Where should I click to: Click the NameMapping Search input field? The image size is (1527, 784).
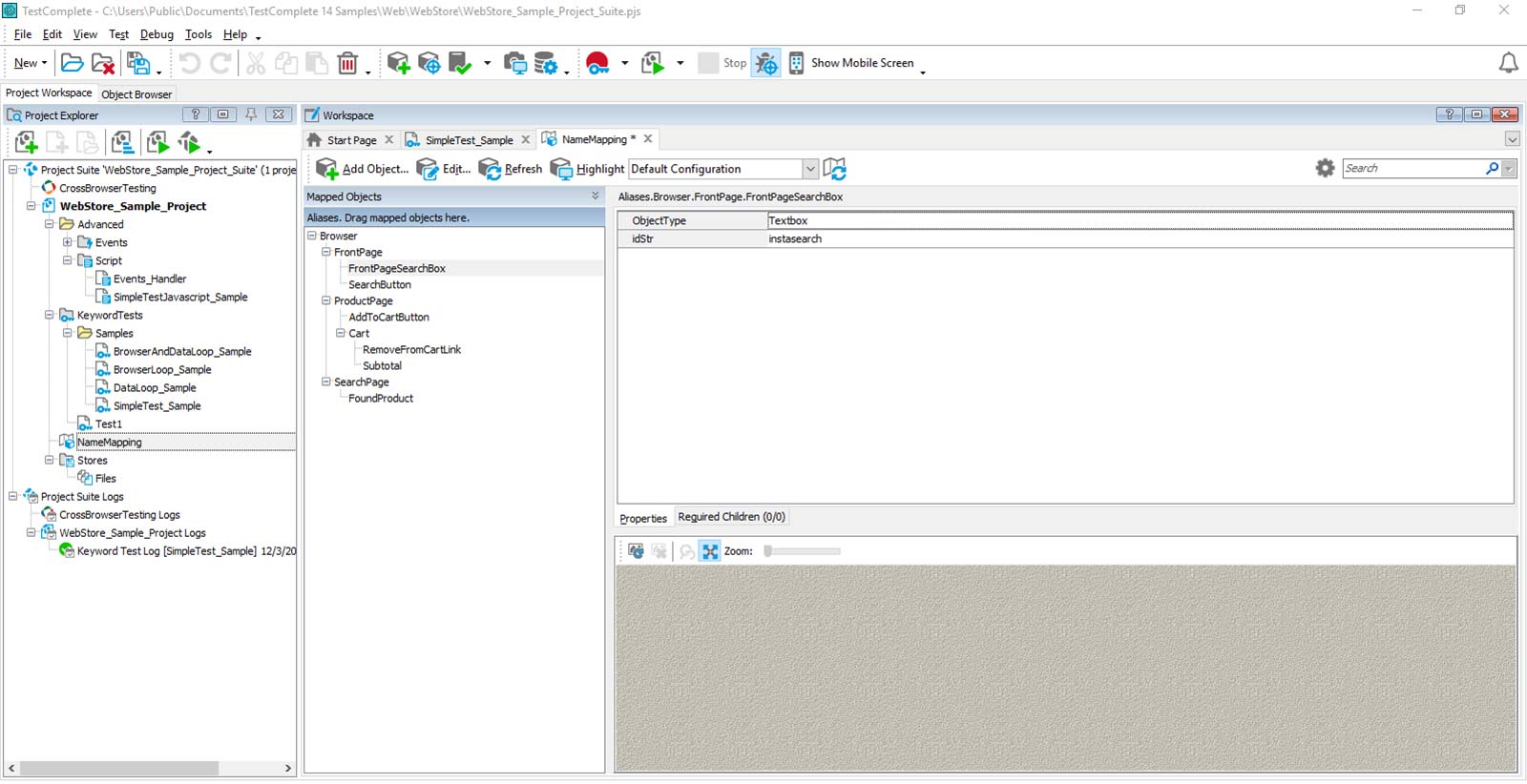[x=1412, y=168]
